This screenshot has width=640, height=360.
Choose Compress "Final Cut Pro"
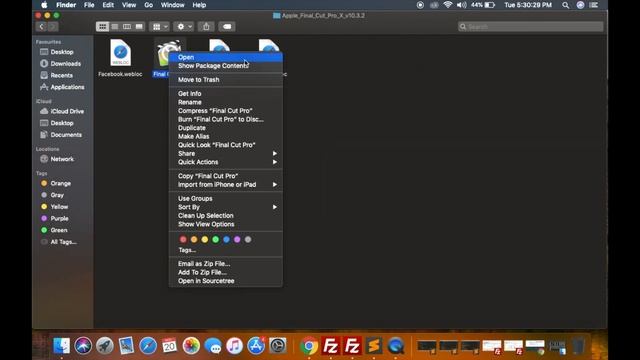coord(226,111)
